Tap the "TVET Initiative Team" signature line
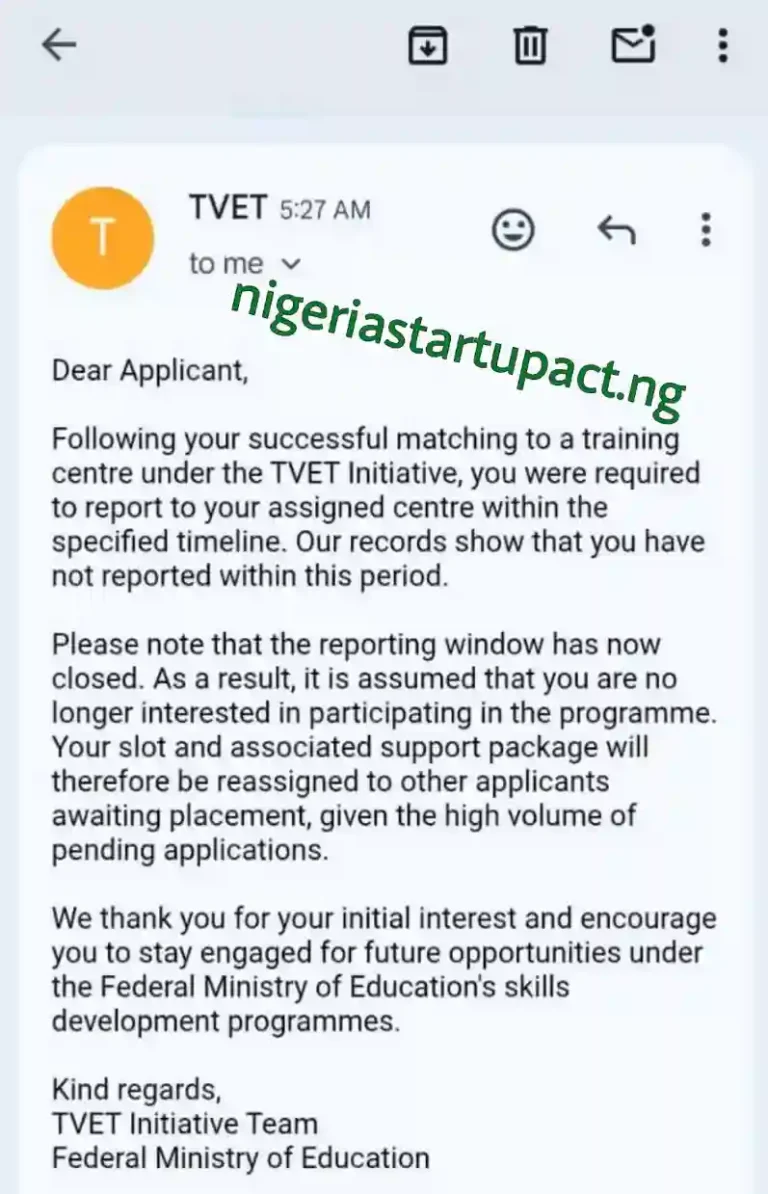Image resolution: width=768 pixels, height=1194 pixels. tap(185, 1123)
